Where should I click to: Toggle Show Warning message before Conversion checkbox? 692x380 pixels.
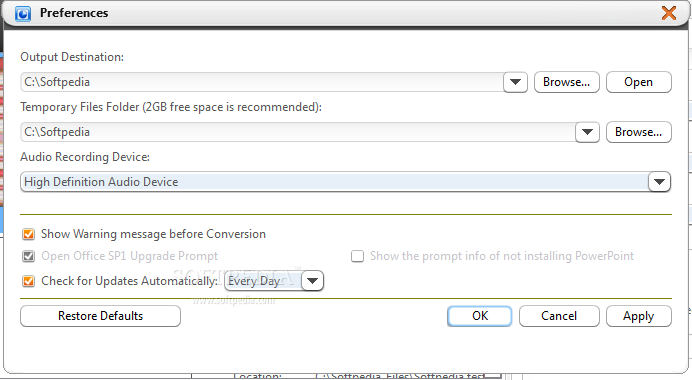coord(29,234)
